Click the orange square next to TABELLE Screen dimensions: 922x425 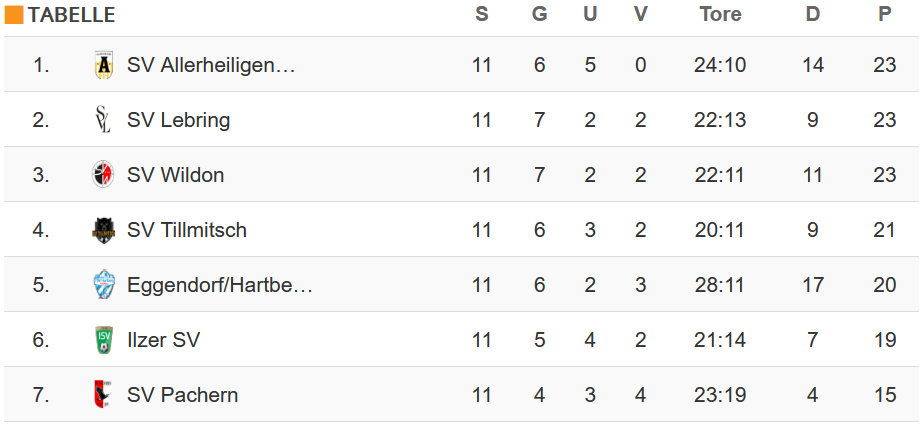click(14, 15)
